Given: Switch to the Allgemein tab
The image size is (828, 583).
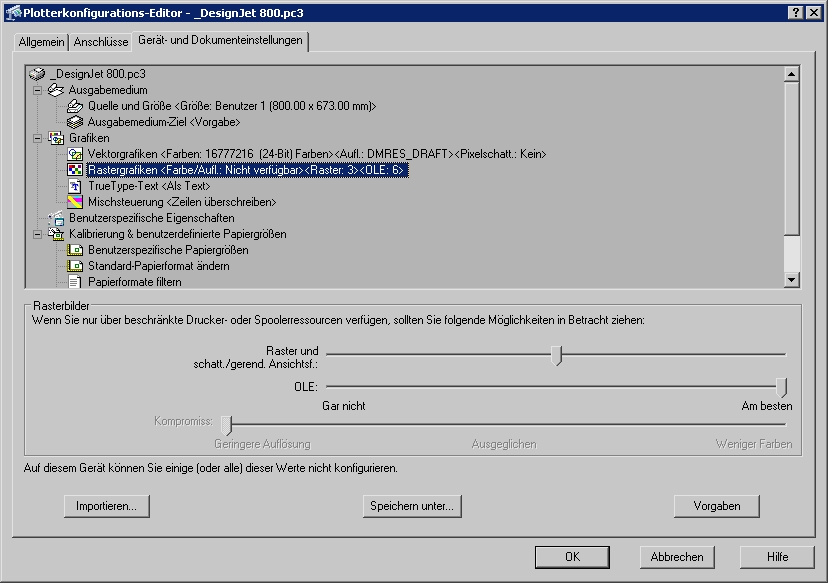Looking at the screenshot, I should coord(41,42).
